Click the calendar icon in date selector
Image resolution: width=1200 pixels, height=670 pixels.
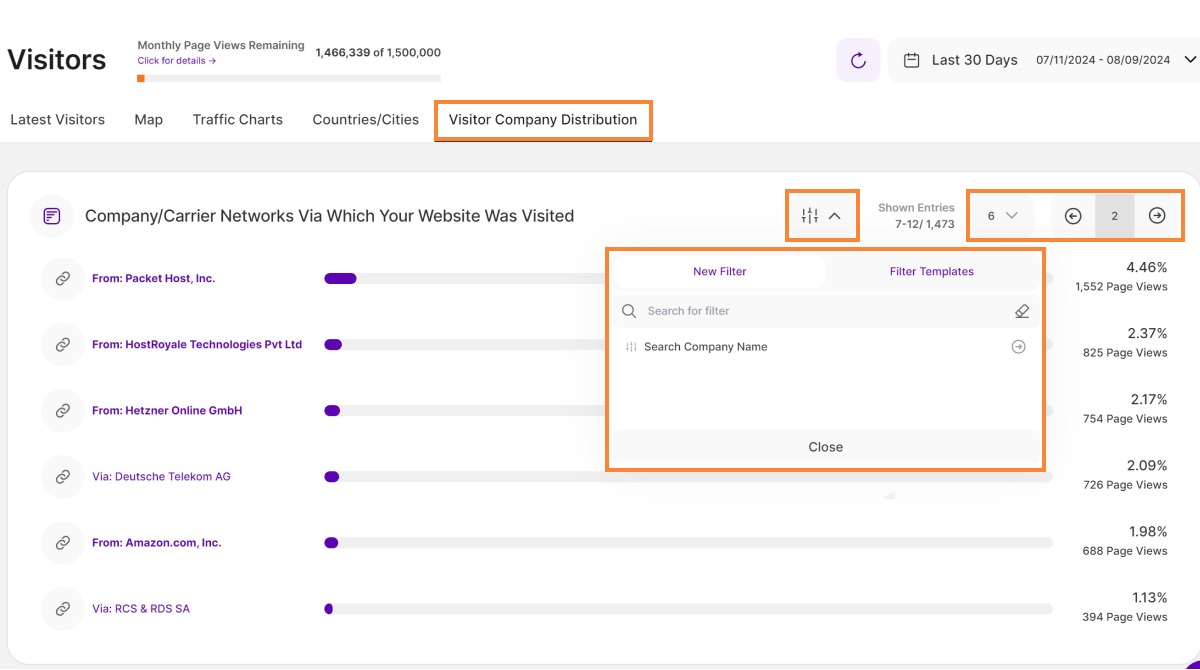[911, 60]
